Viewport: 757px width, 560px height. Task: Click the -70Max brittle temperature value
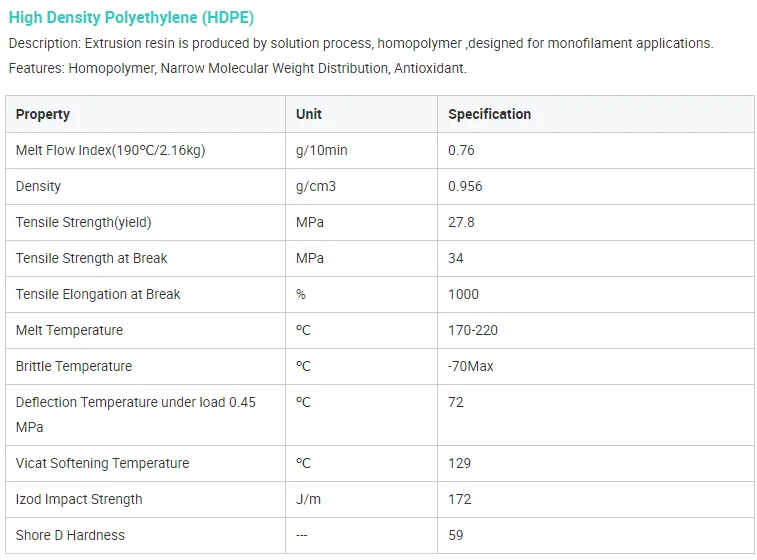(471, 366)
